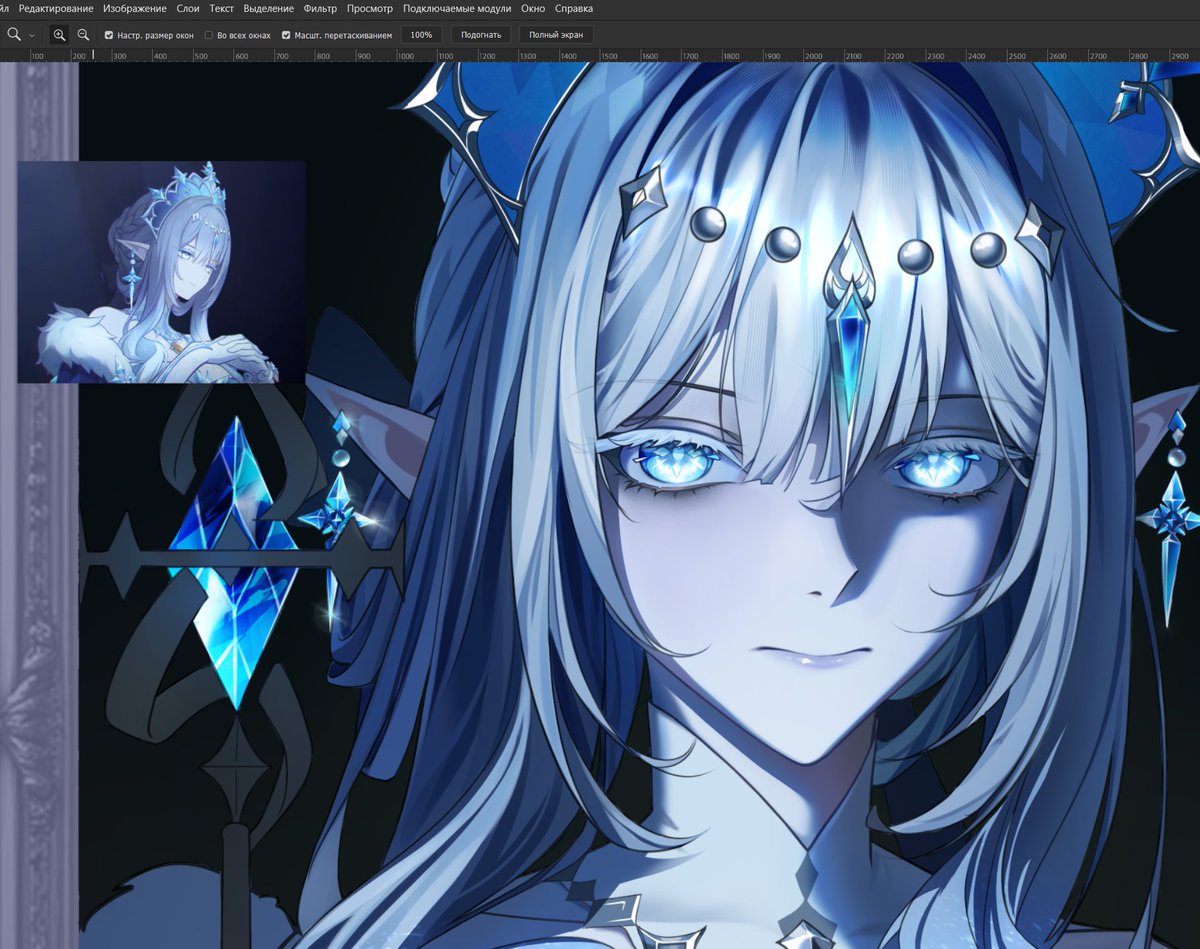Click the small reference image thumbnail on canvas
Screen dimensions: 1200x949
coord(161,272)
